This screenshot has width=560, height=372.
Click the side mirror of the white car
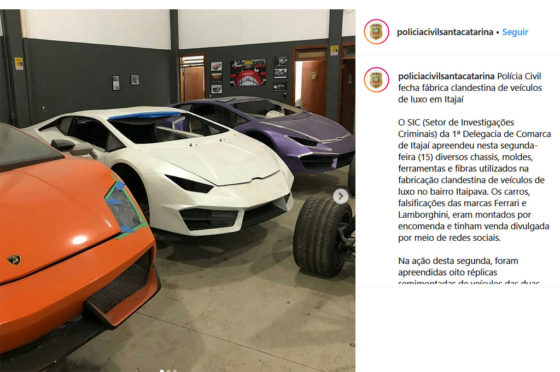(x=63, y=145)
